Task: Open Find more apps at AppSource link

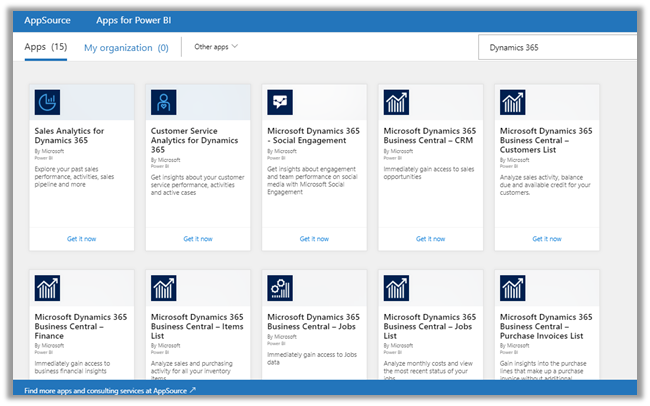Action: tap(109, 389)
